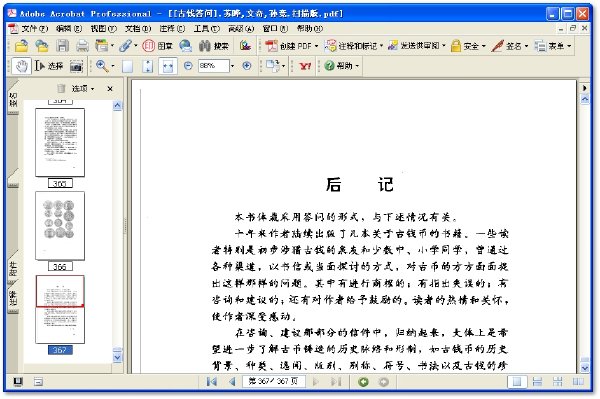600x399 pixels.
Task: Click the Zoom out minus button
Action: coord(188,66)
